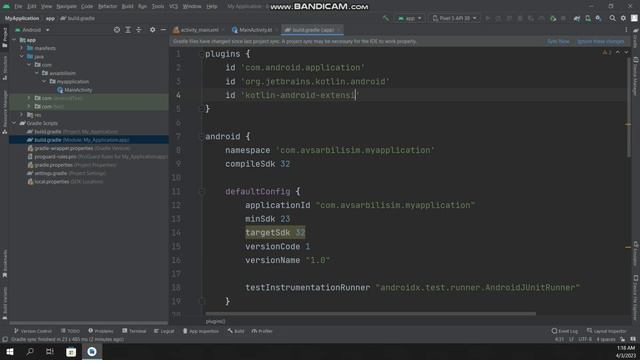This screenshot has height=360, width=640.
Task: Select build.gradle (Project) file in tree
Action: pyautogui.click(x=72, y=131)
